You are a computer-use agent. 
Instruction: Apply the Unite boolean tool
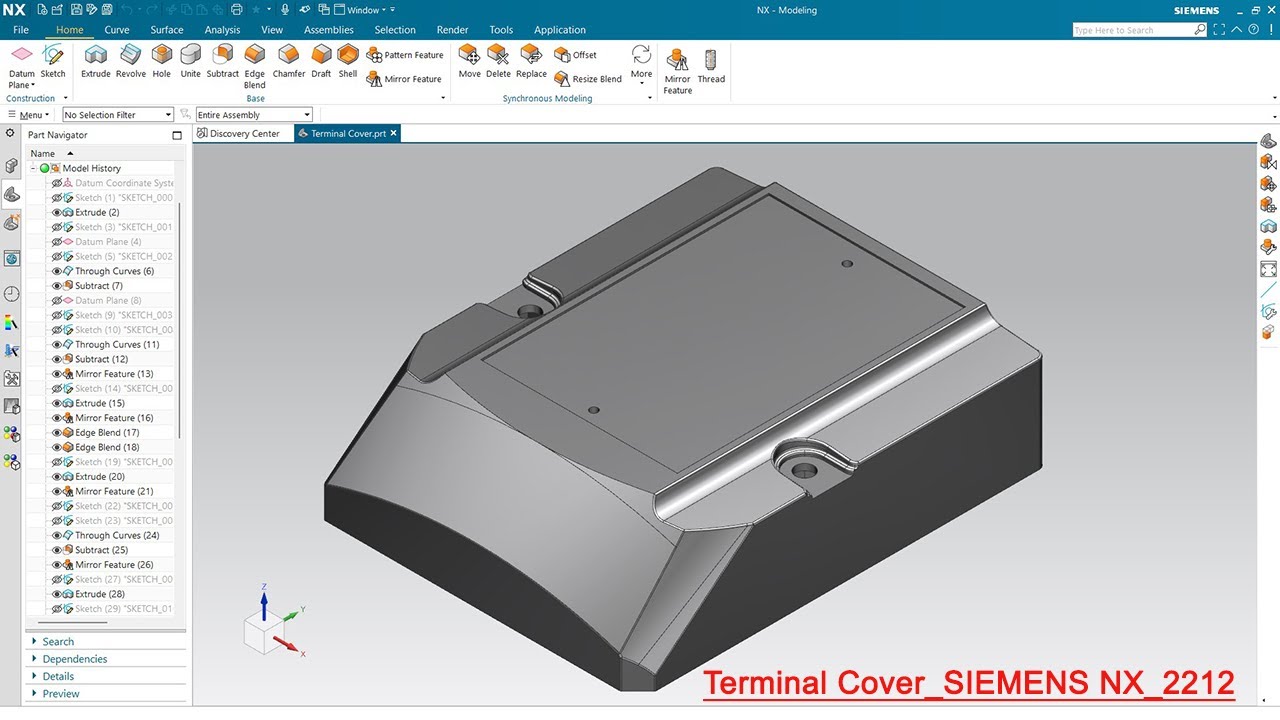pos(190,62)
